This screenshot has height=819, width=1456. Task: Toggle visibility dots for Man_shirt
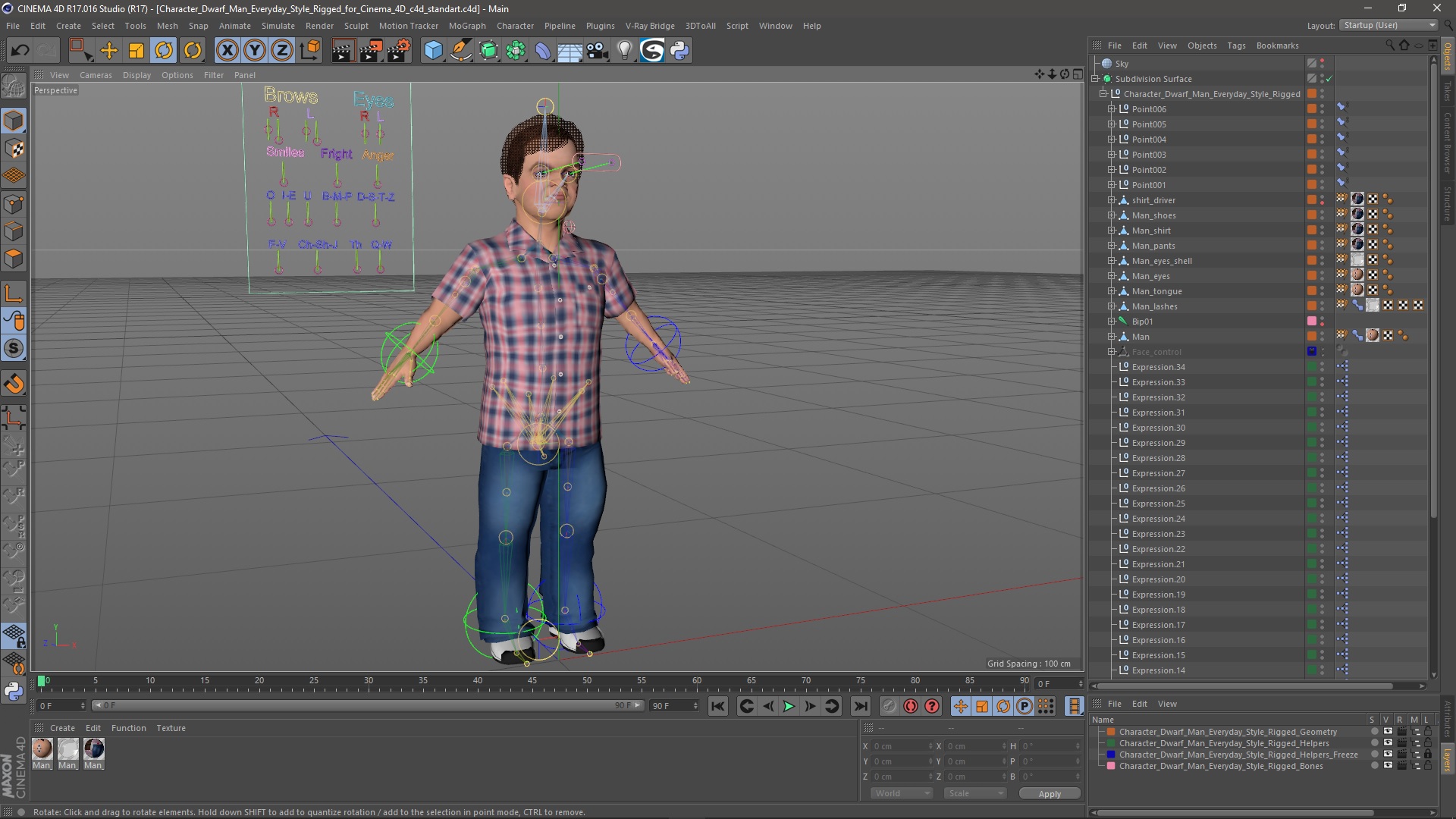(x=1323, y=231)
